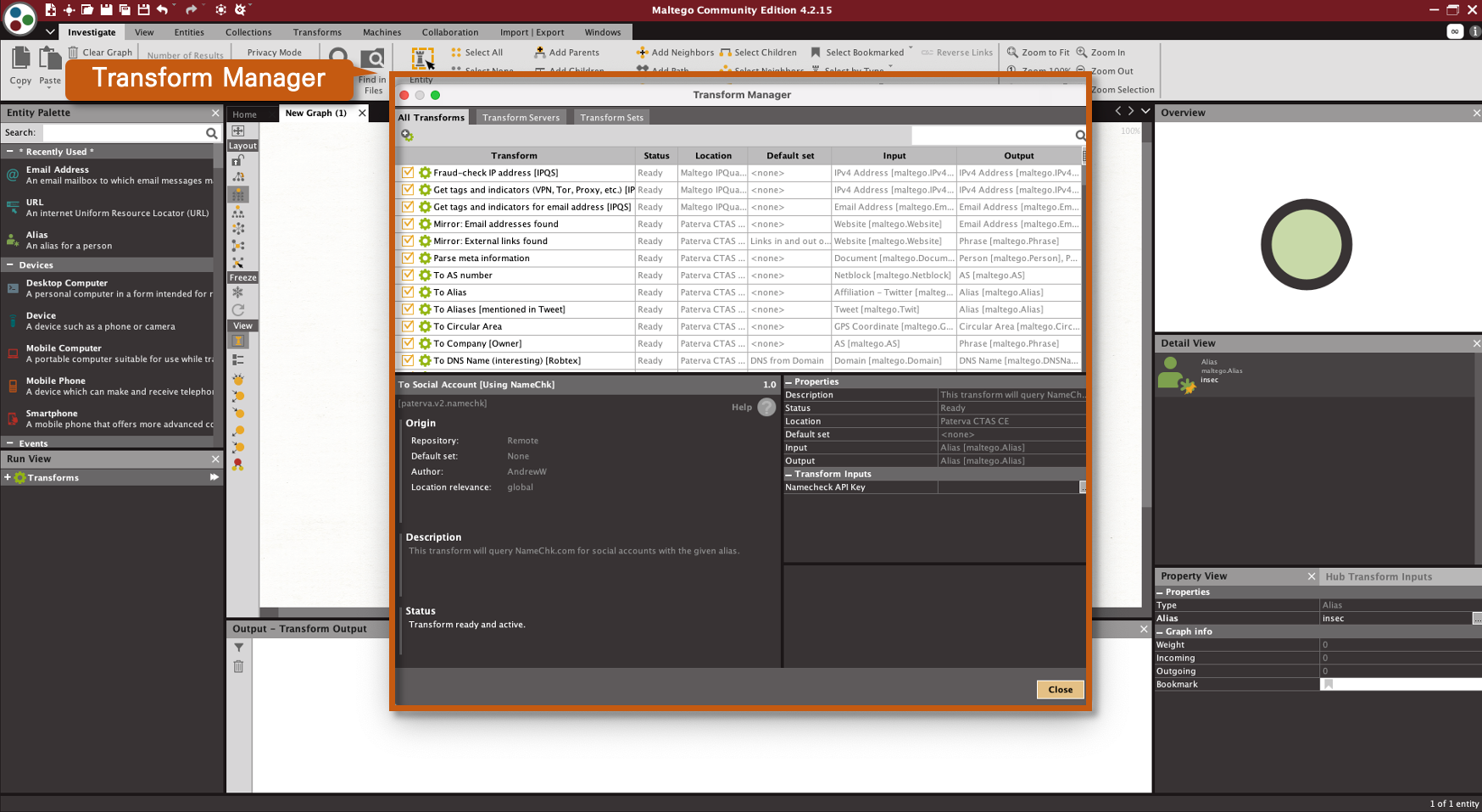Collapse the Recently Used palette section
The image size is (1482, 812).
click(9, 152)
